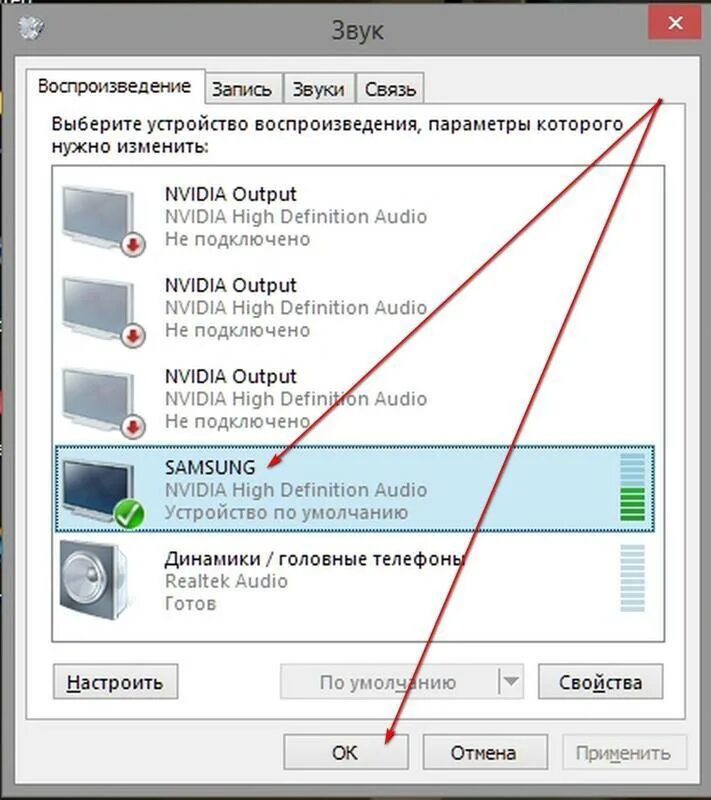Open the По умолчанию dropdown arrow
Screen dimensions: 711x800
511,681
